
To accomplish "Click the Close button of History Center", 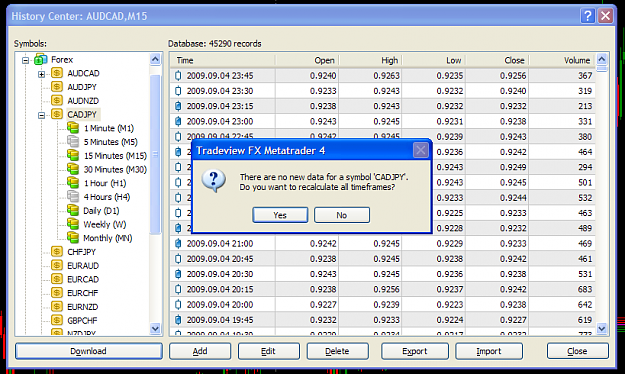I will pyautogui.click(x=577, y=351).
